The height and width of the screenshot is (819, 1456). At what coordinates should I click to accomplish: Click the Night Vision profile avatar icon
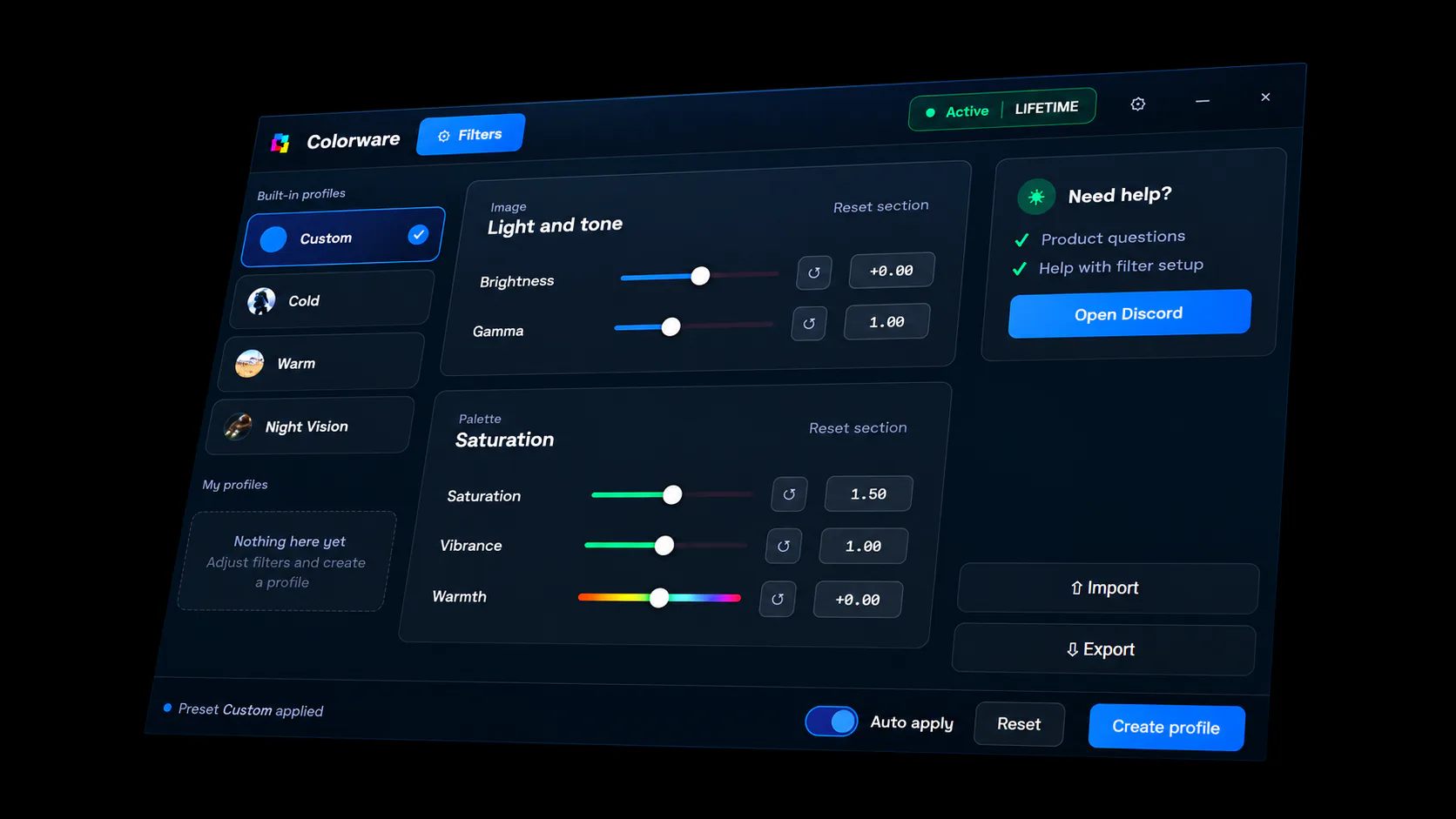[x=238, y=426]
